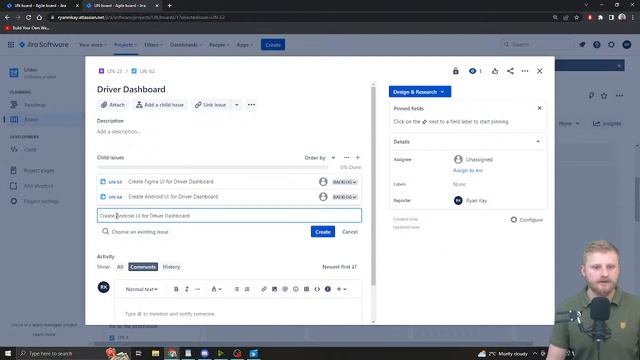Viewport: 640px width, 360px height.
Task: Click Cancel child issue creation
Action: pyautogui.click(x=350, y=232)
